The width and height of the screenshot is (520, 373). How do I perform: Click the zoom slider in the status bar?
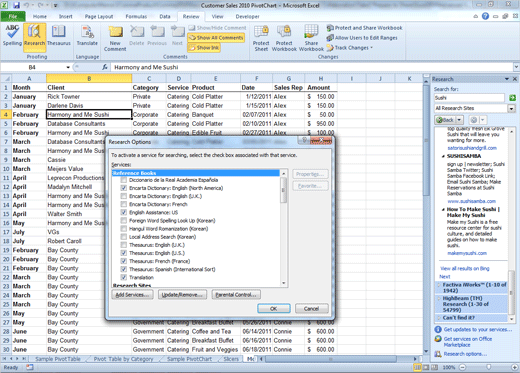[488, 367]
